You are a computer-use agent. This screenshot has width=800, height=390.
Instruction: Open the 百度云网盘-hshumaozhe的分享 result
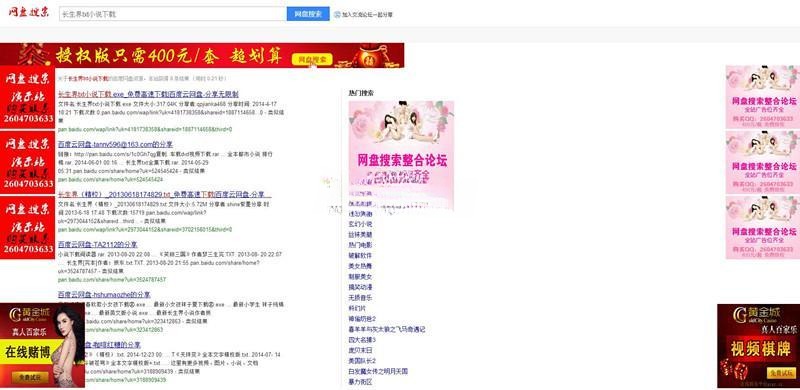(x=104, y=295)
